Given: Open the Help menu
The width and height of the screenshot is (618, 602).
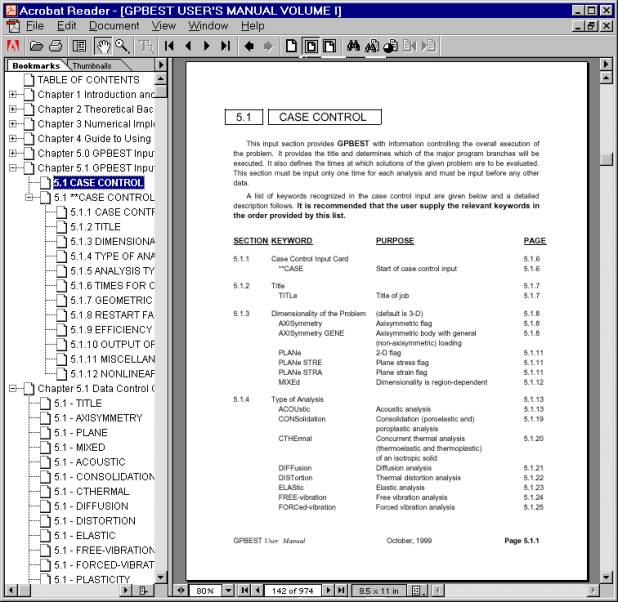Looking at the screenshot, I should [253, 26].
